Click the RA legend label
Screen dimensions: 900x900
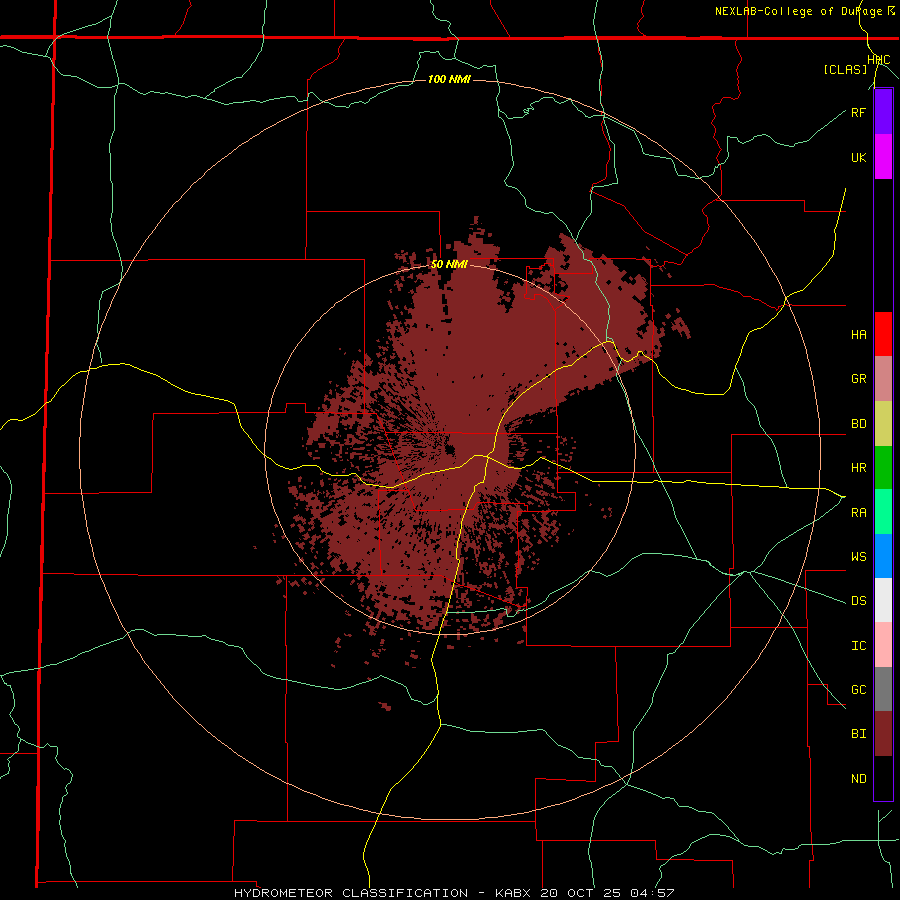coord(858,513)
